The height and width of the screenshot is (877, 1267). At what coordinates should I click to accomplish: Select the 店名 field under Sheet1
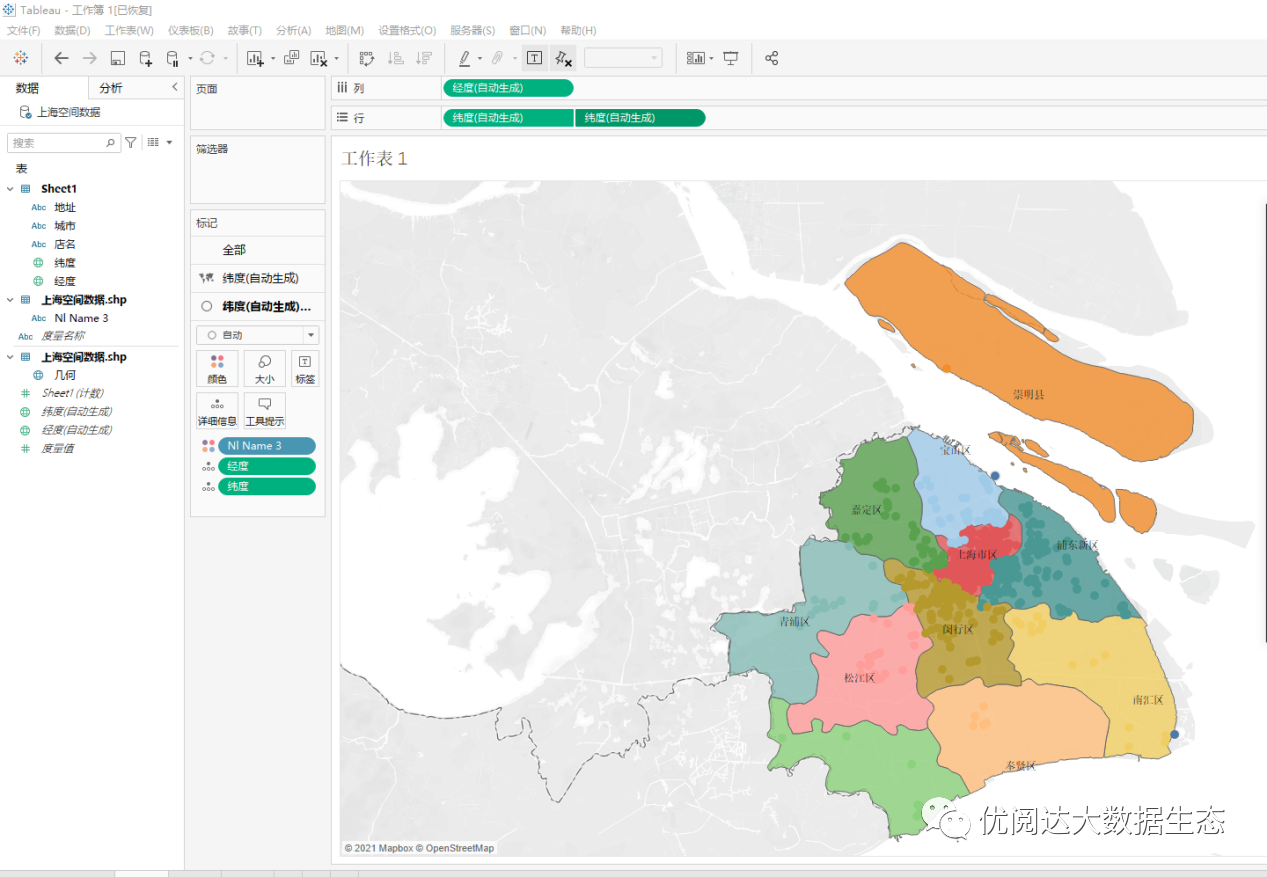pos(65,244)
